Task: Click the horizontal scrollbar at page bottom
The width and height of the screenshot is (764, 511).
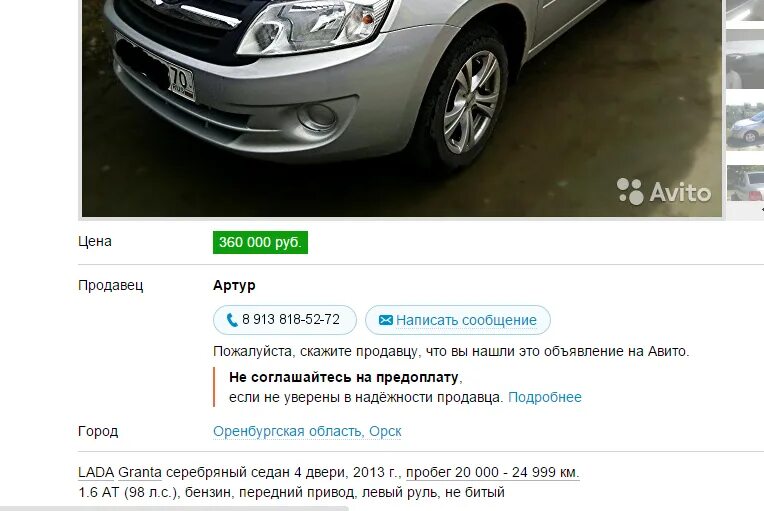Action: click(174, 509)
